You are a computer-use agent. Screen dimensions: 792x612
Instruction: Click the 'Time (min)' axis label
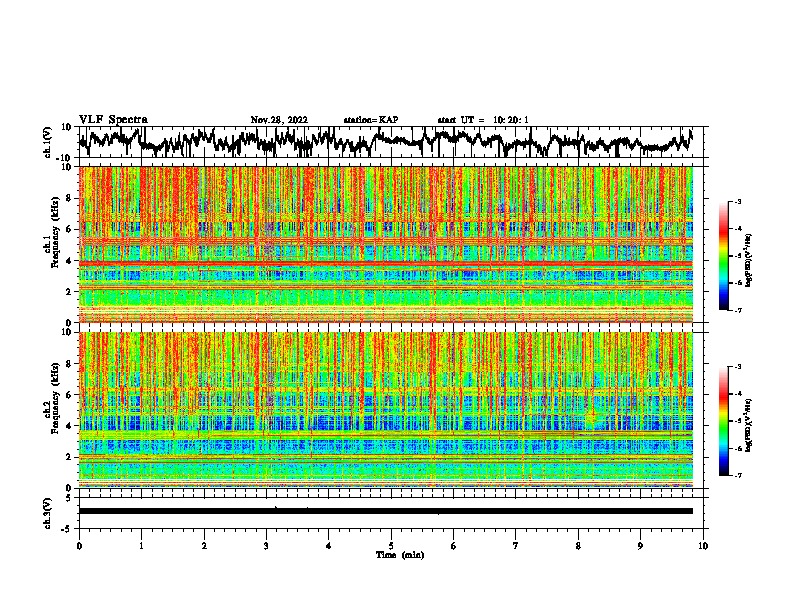tap(400, 555)
